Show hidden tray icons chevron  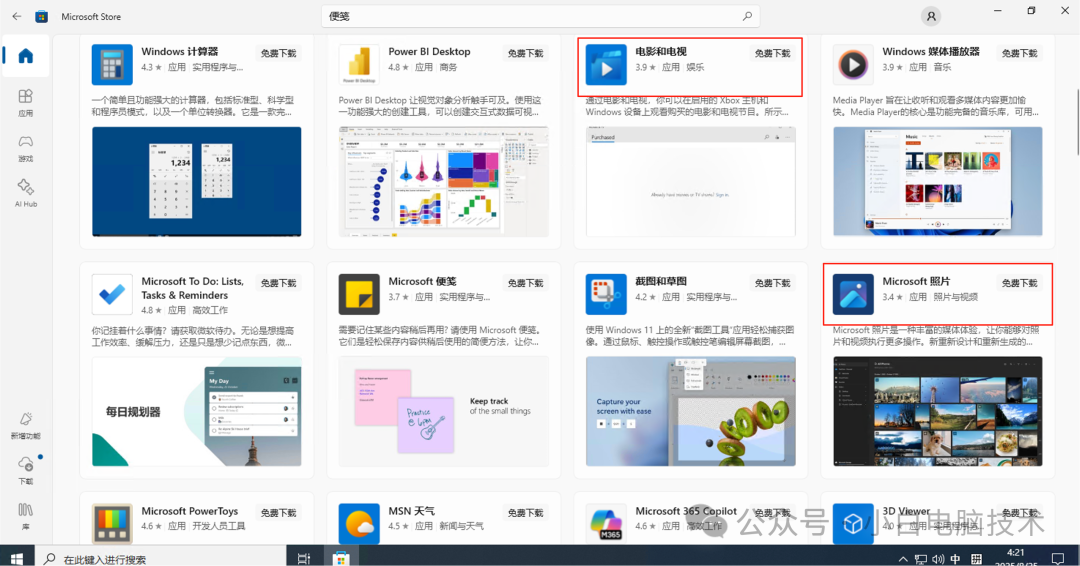[x=903, y=559]
